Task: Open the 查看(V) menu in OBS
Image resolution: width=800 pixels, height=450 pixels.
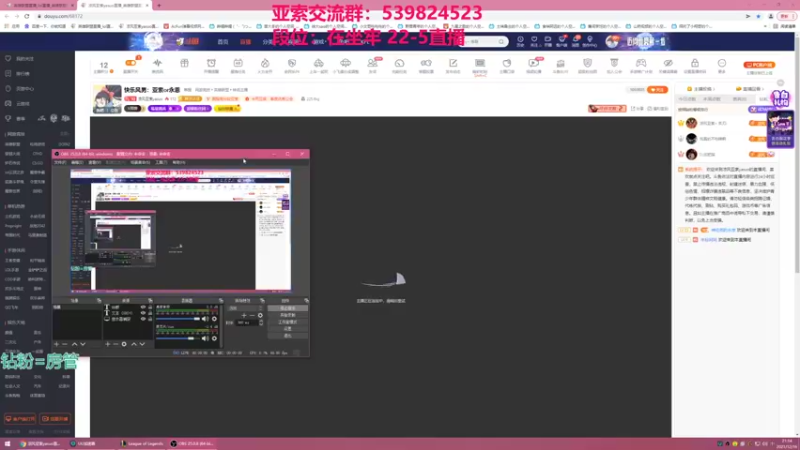Action: 94,162
